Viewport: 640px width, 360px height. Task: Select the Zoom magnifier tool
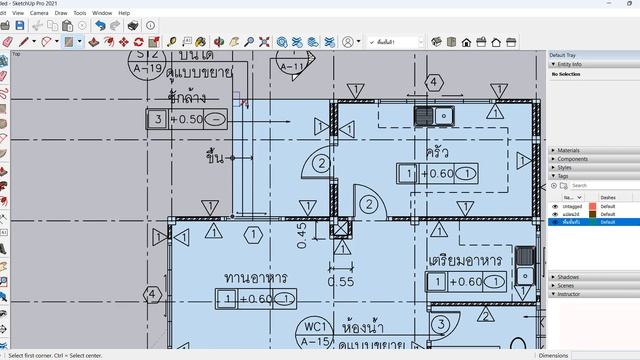[x=249, y=42]
